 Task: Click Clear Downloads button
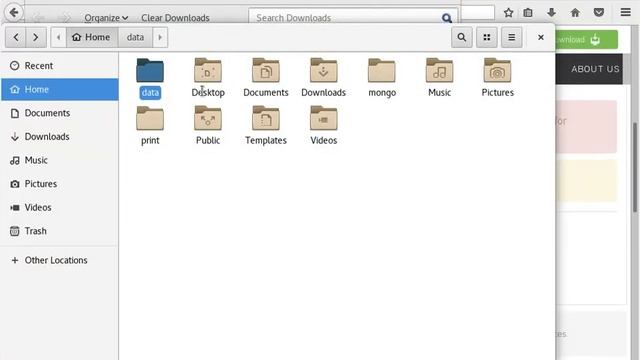click(x=175, y=18)
